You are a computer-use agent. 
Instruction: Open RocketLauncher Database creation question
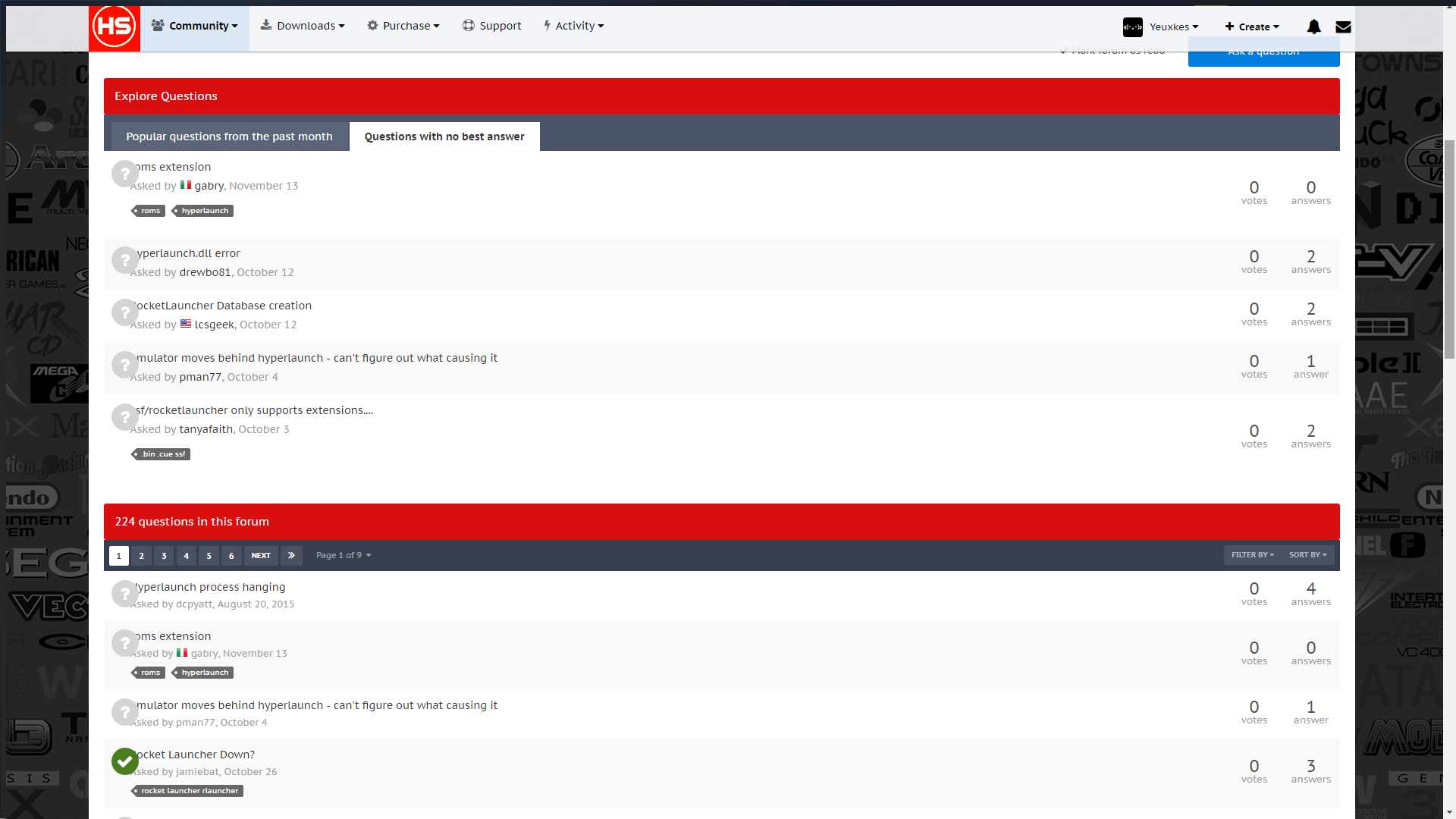coord(223,306)
